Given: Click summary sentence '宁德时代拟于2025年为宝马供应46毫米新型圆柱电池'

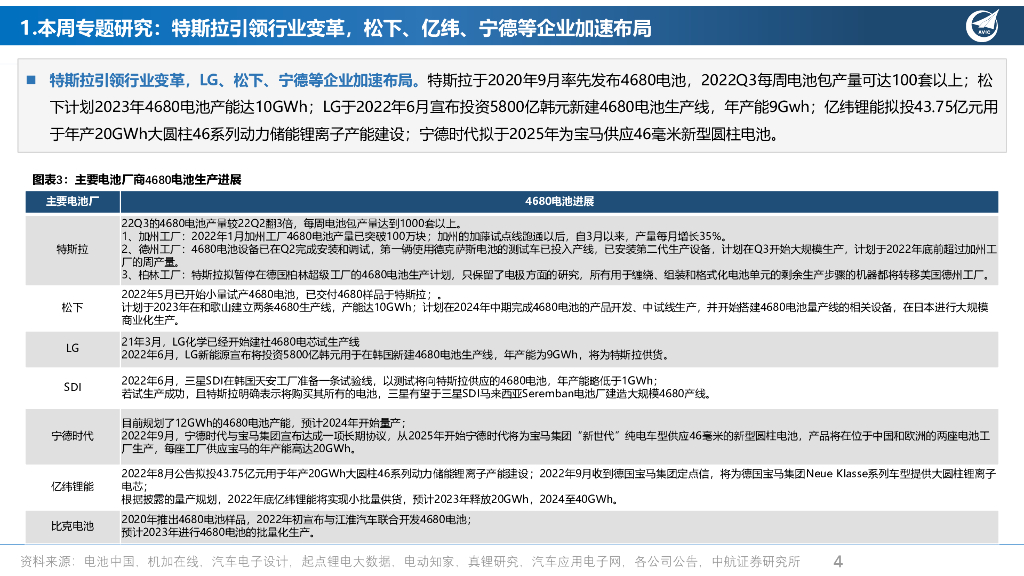Looking at the screenshot, I should pos(596,135).
